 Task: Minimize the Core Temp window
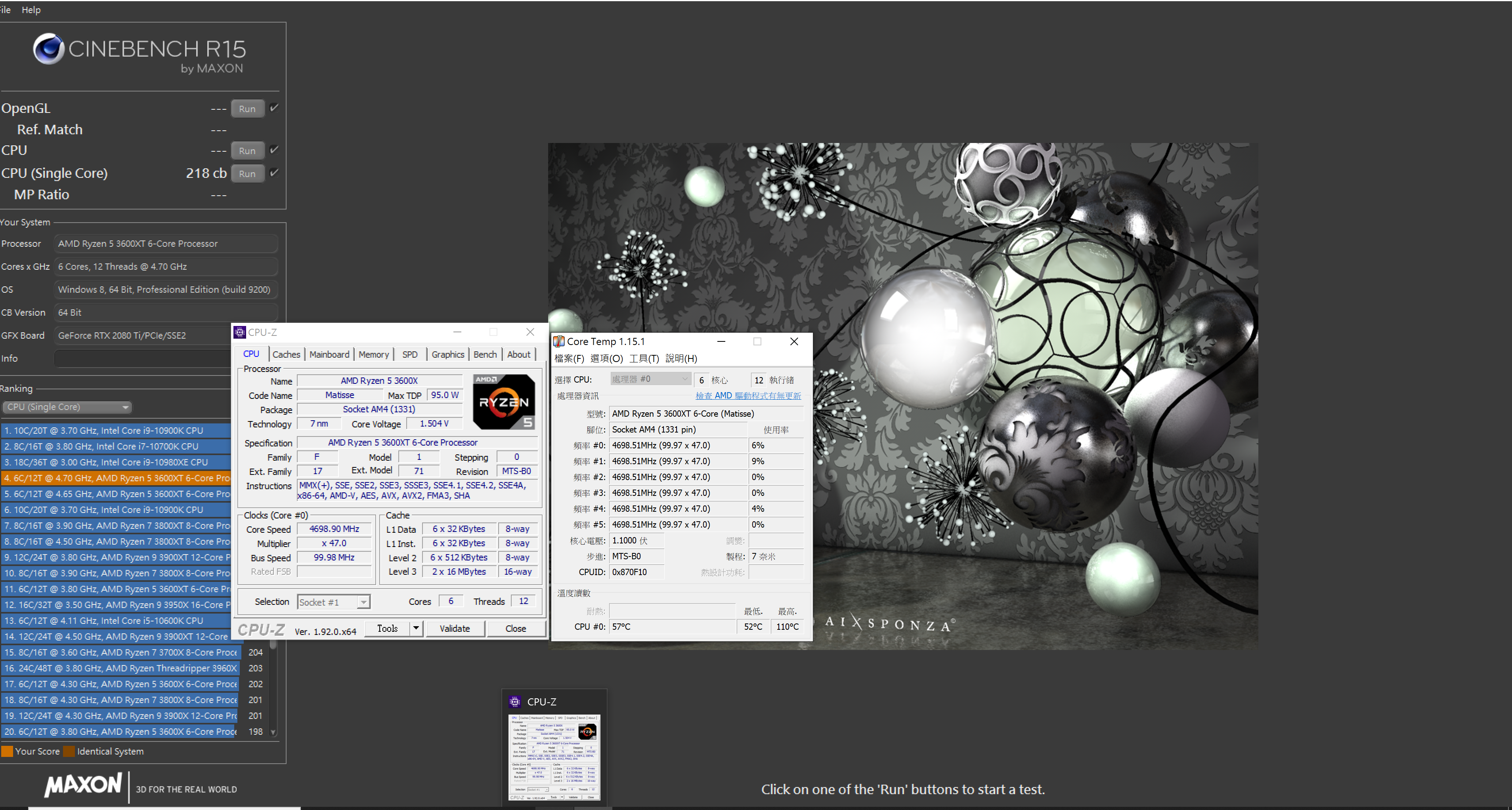[x=721, y=341]
